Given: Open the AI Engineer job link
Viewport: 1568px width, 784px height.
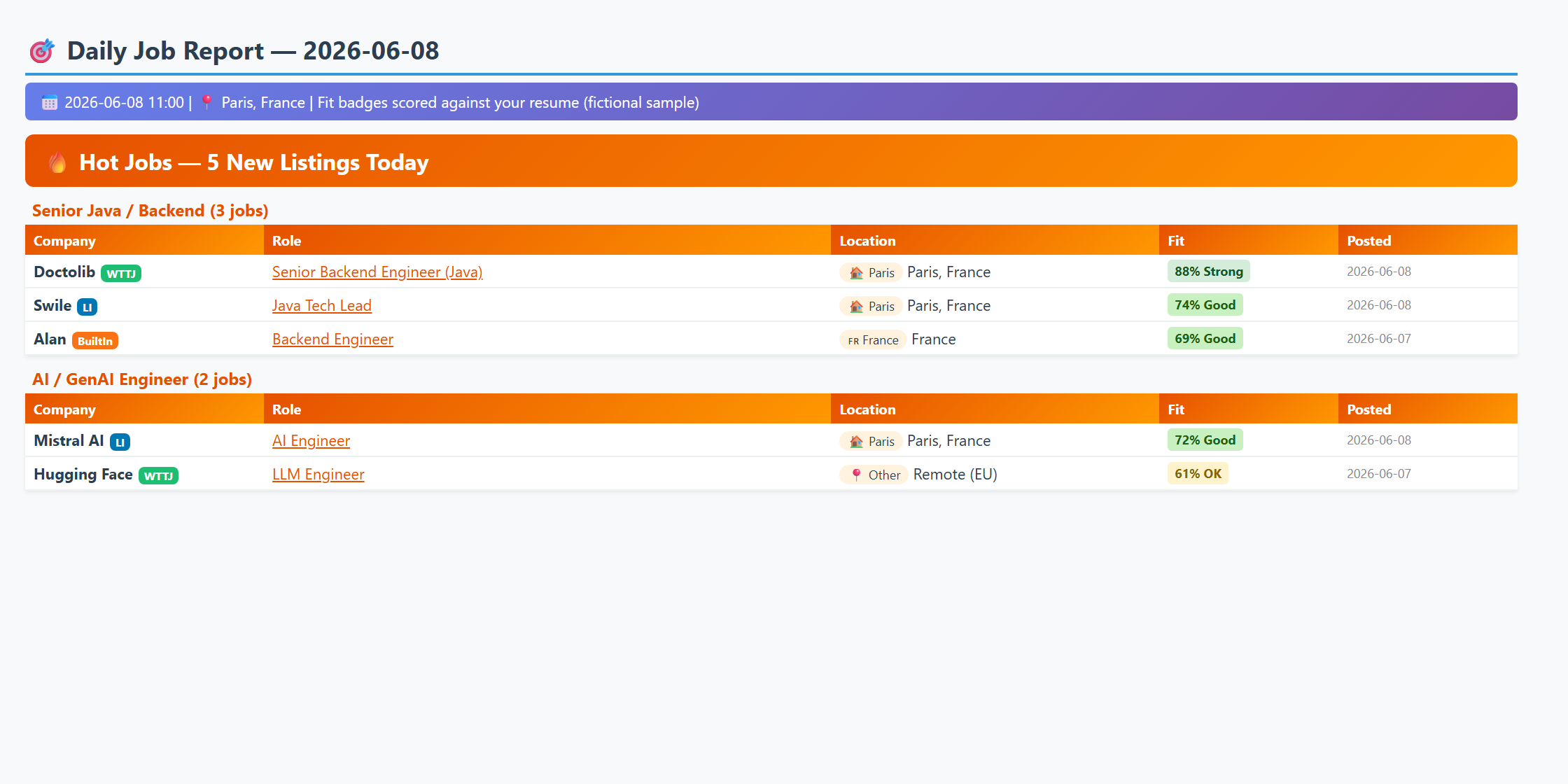Looking at the screenshot, I should 311,441.
